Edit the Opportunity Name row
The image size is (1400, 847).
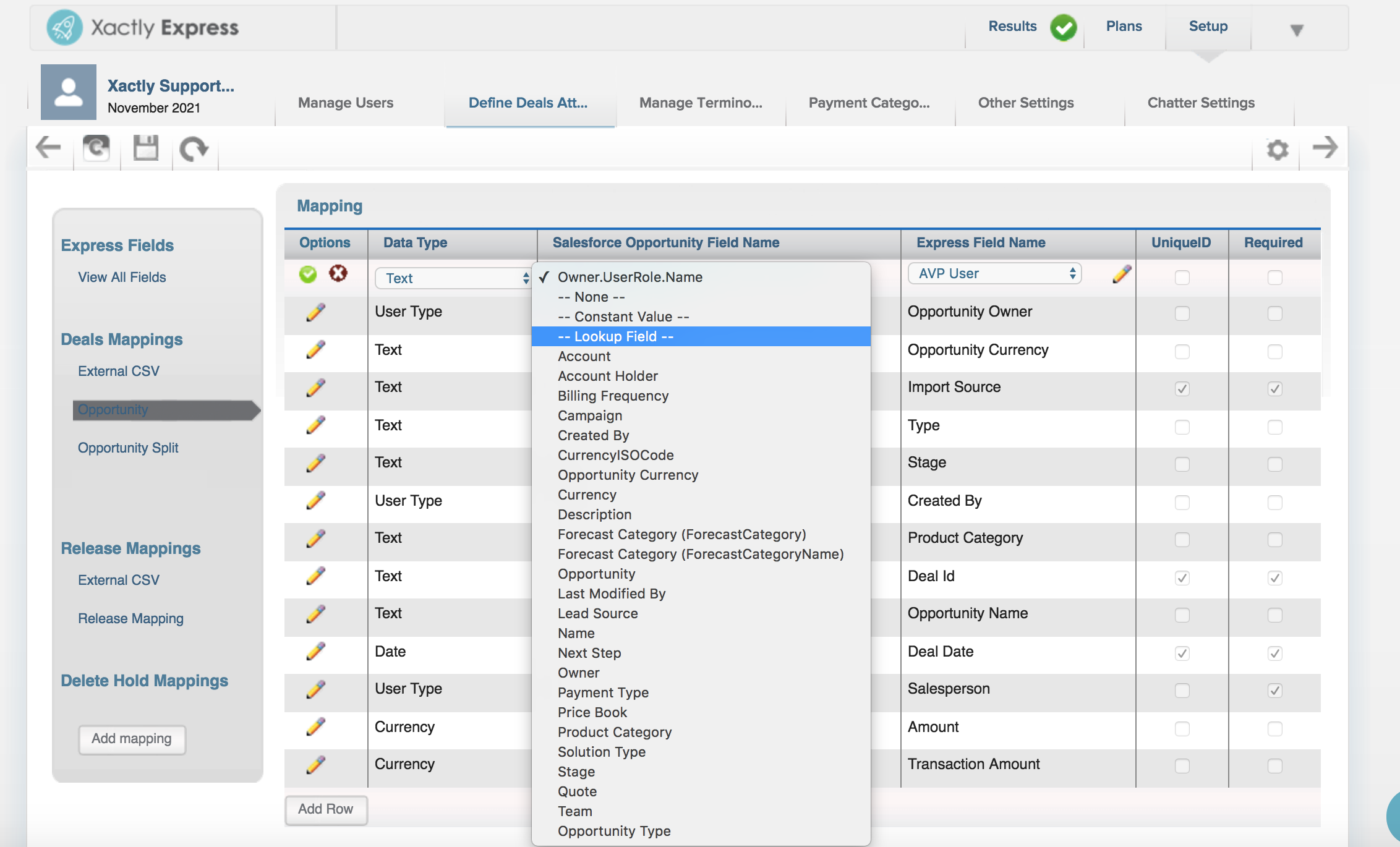(315, 614)
